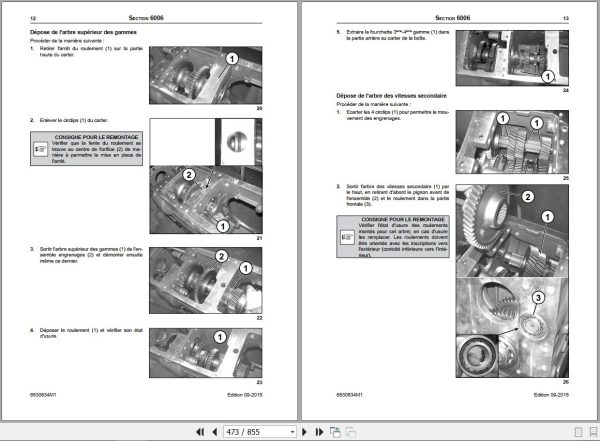This screenshot has height=441, width=600.
Task: Click the left page 'Edition 09-2015' footer
Action: coord(245,395)
